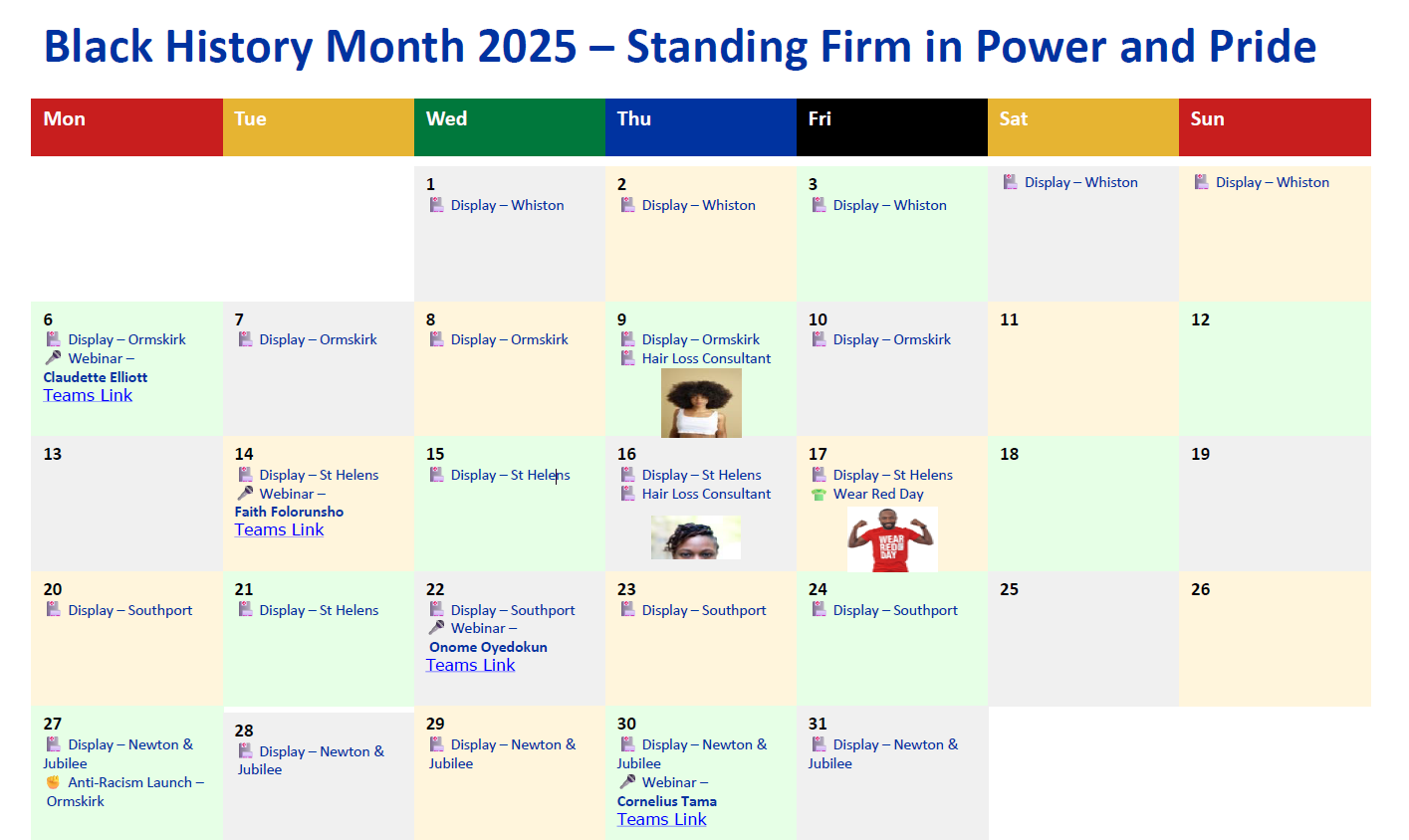Image resolution: width=1409 pixels, height=840 pixels.
Task: Click display icon for Southport on the 20th
Action: [x=54, y=609]
